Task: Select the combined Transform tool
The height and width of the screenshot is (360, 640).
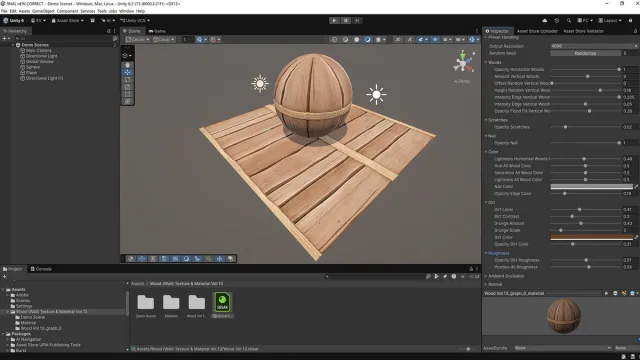Action: 127,102
